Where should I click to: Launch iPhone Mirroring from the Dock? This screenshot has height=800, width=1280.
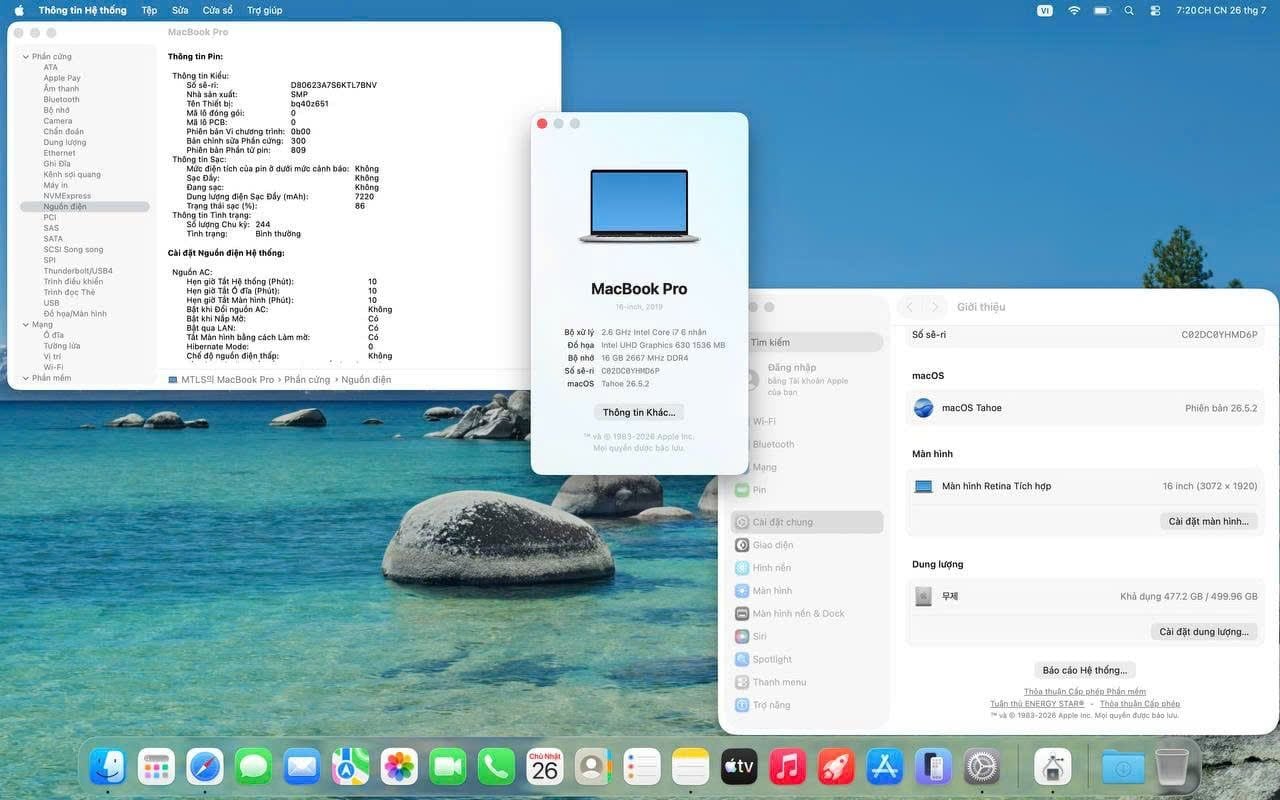pos(933,767)
